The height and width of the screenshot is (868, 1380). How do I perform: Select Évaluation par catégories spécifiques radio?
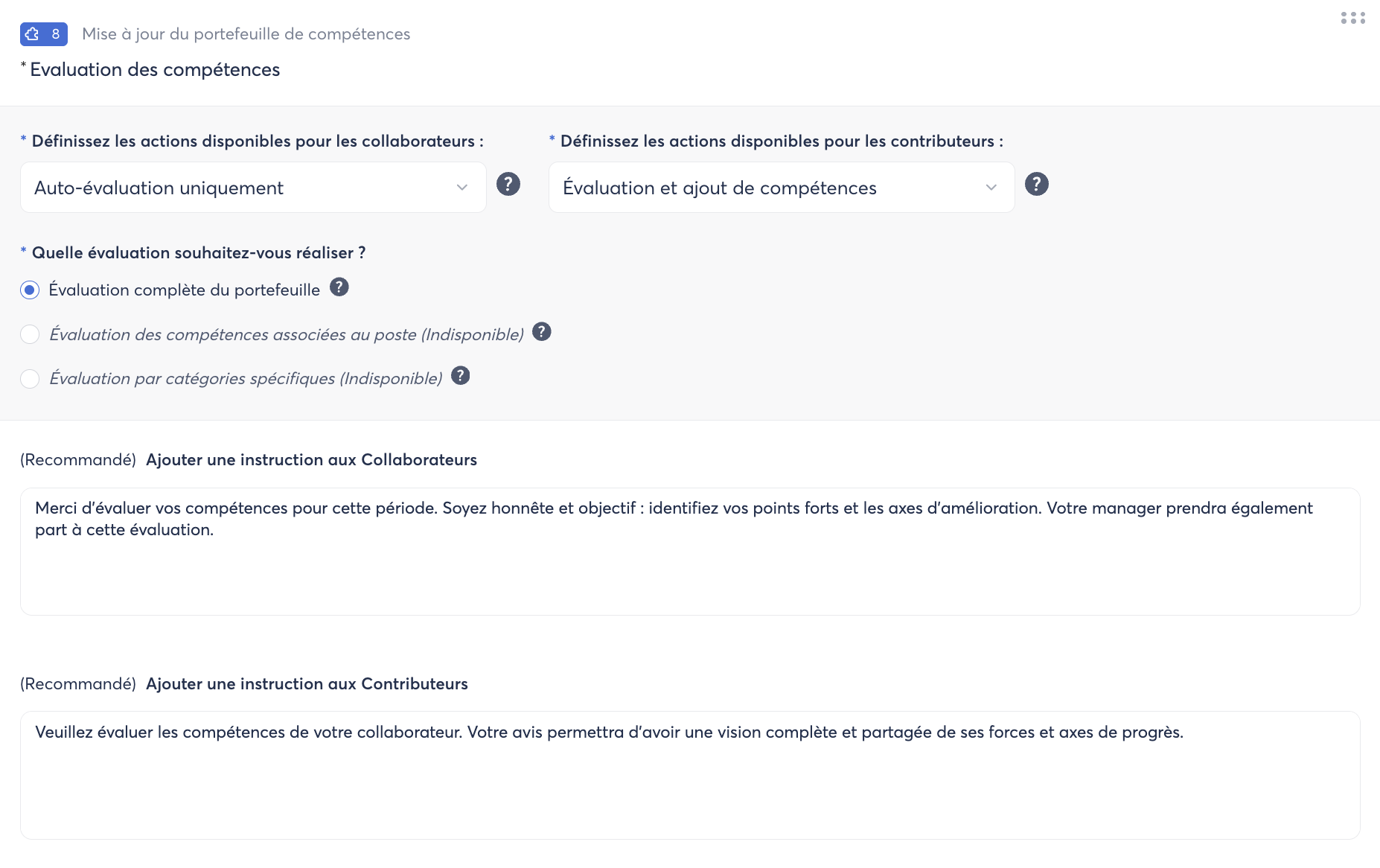click(x=30, y=379)
